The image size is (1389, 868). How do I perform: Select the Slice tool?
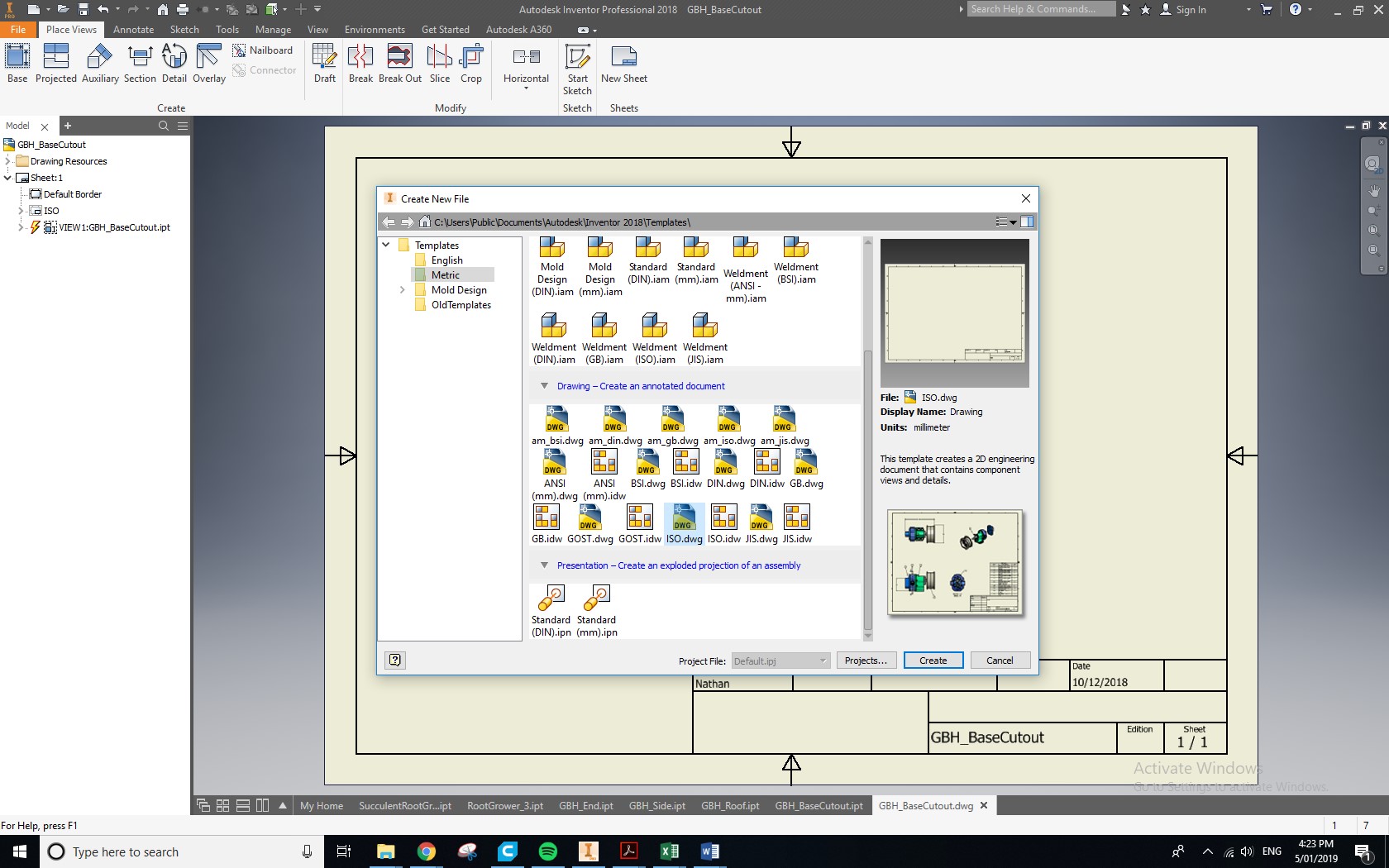440,64
